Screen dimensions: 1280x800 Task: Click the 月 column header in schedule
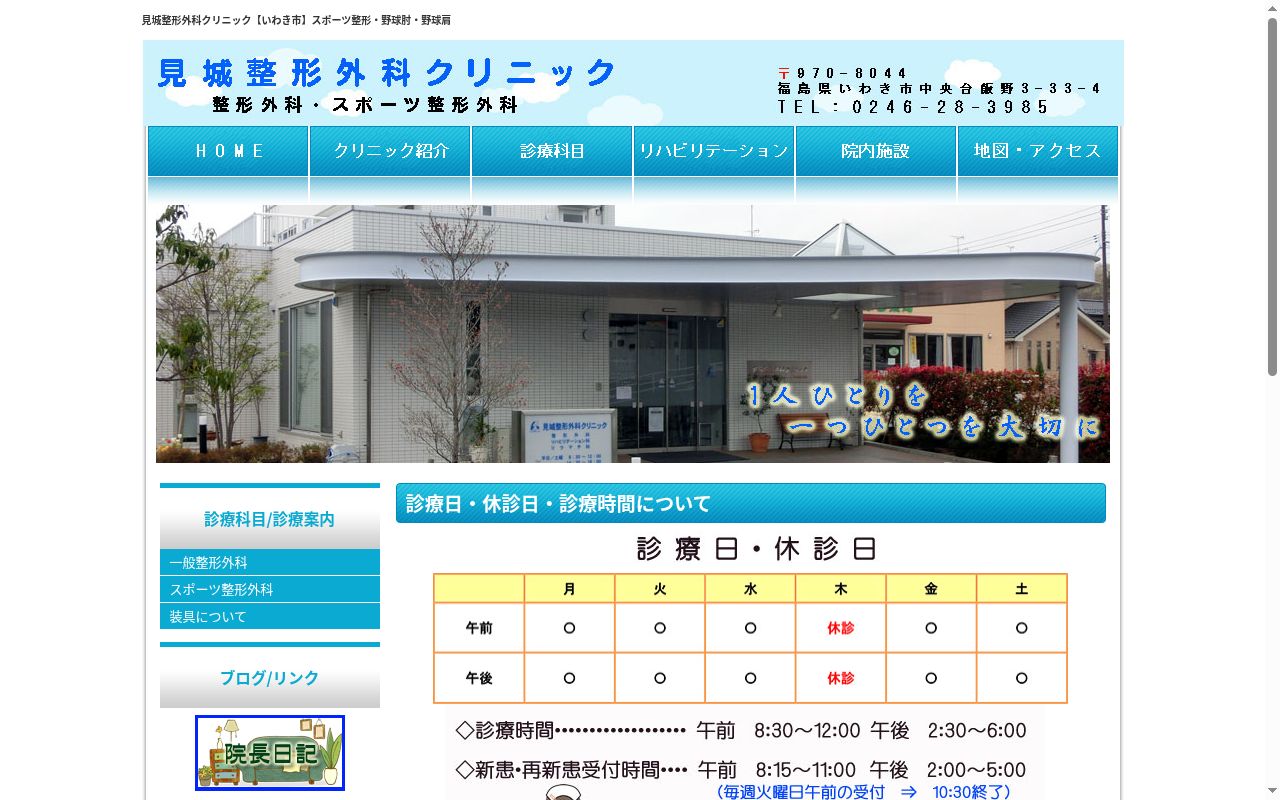(569, 589)
